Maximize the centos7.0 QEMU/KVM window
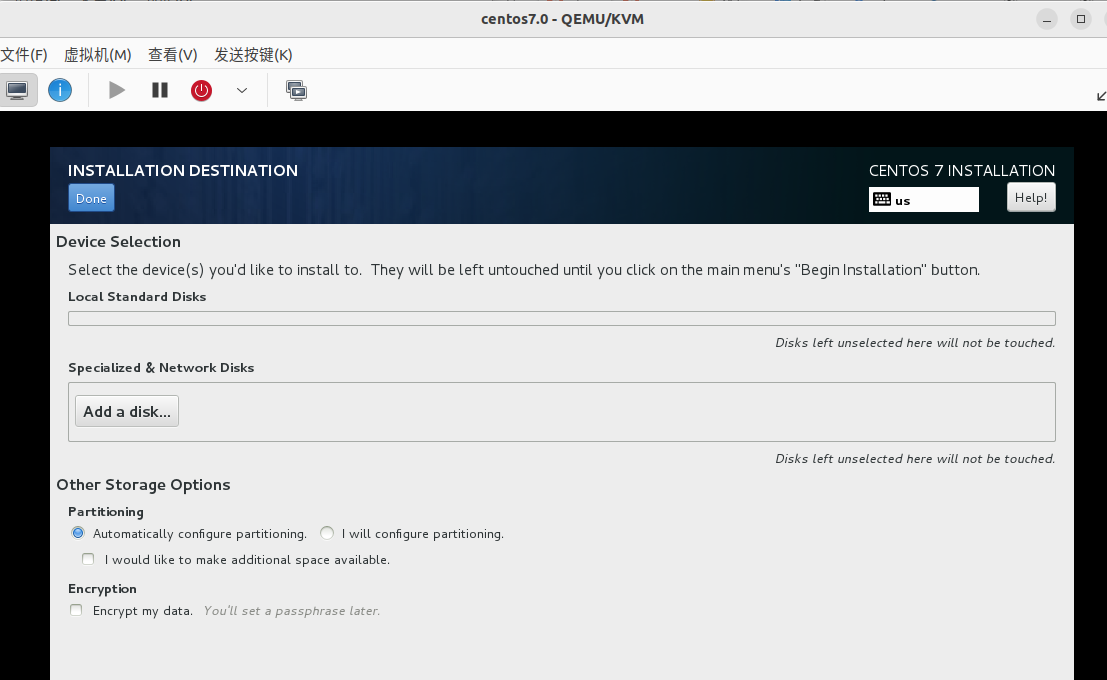This screenshot has width=1107, height=680. [1081, 20]
